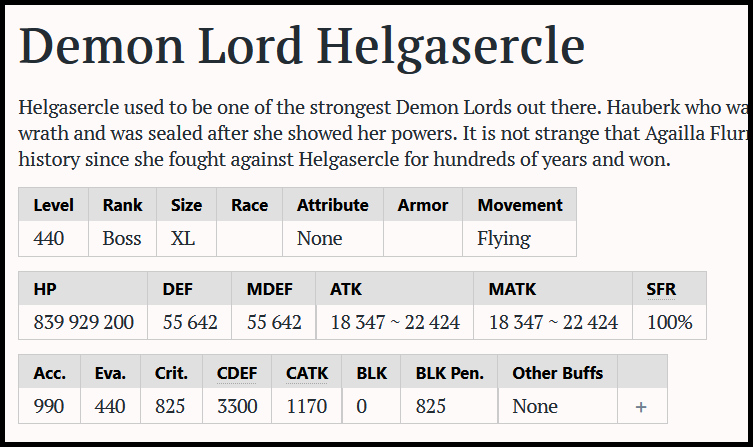Click the Movement value Flying
The height and width of the screenshot is (447, 753).
504,239
